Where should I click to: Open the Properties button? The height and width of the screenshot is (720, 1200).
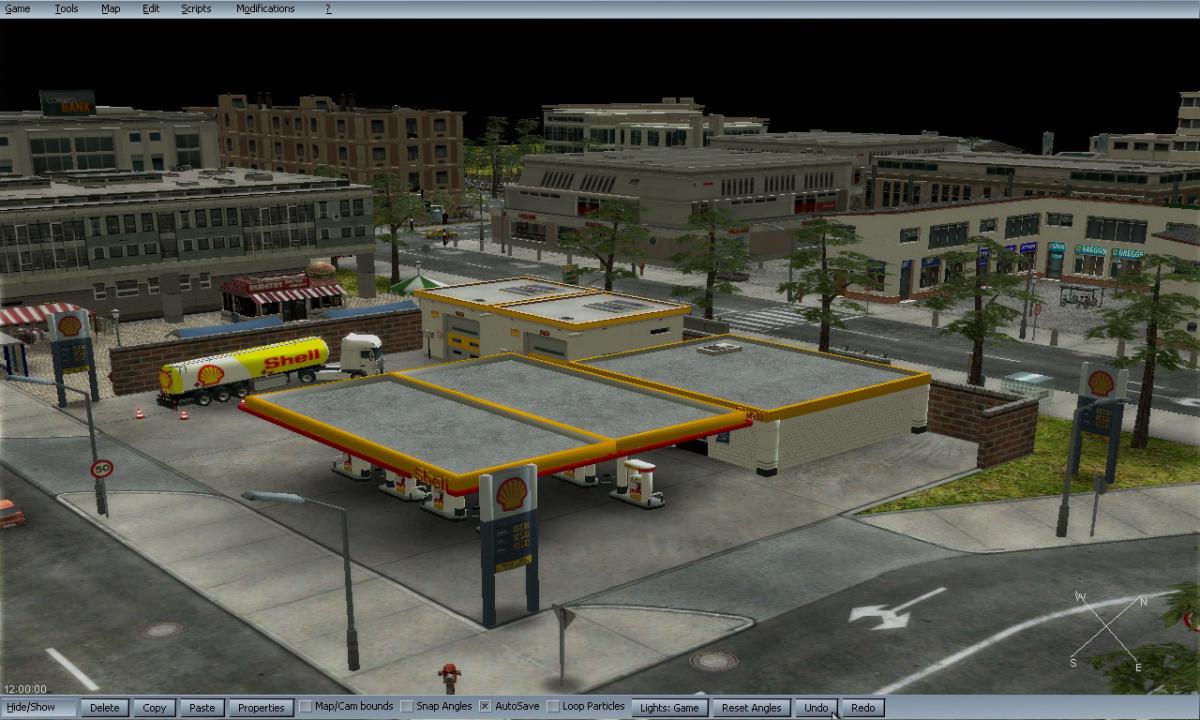pos(262,708)
